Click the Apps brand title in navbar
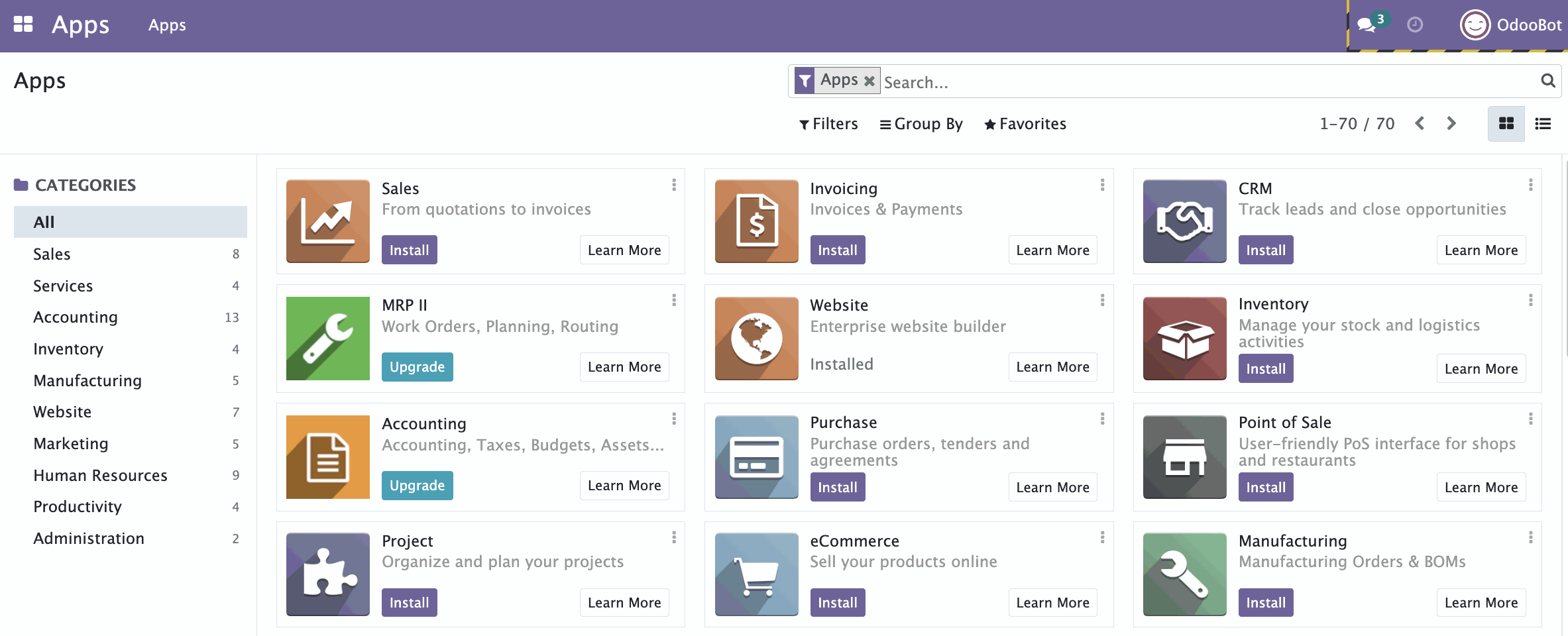Screen dimensions: 1568x636 pos(80,25)
